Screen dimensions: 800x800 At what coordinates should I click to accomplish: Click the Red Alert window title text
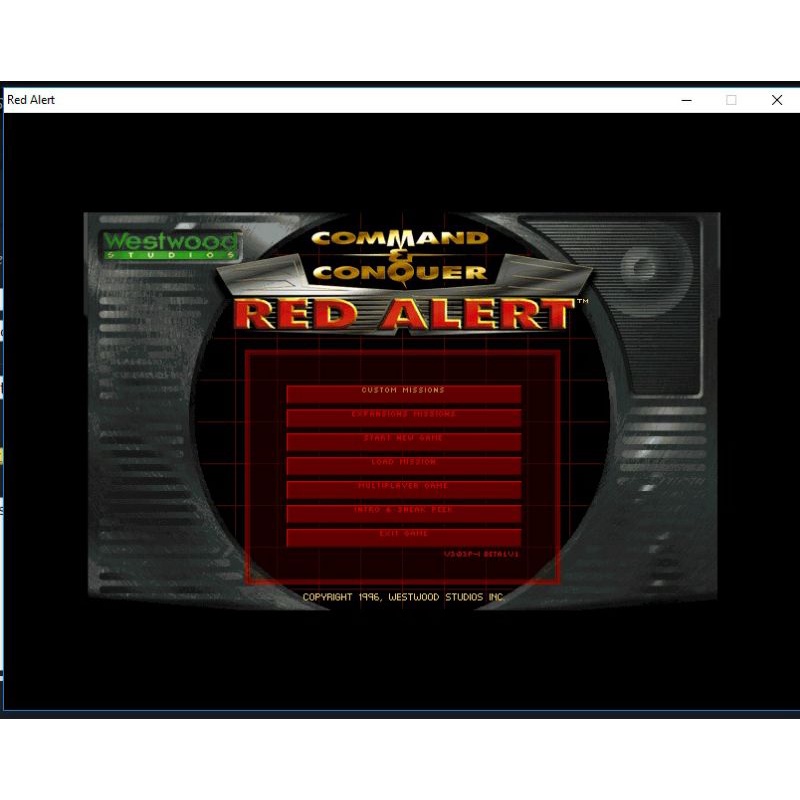[31, 100]
